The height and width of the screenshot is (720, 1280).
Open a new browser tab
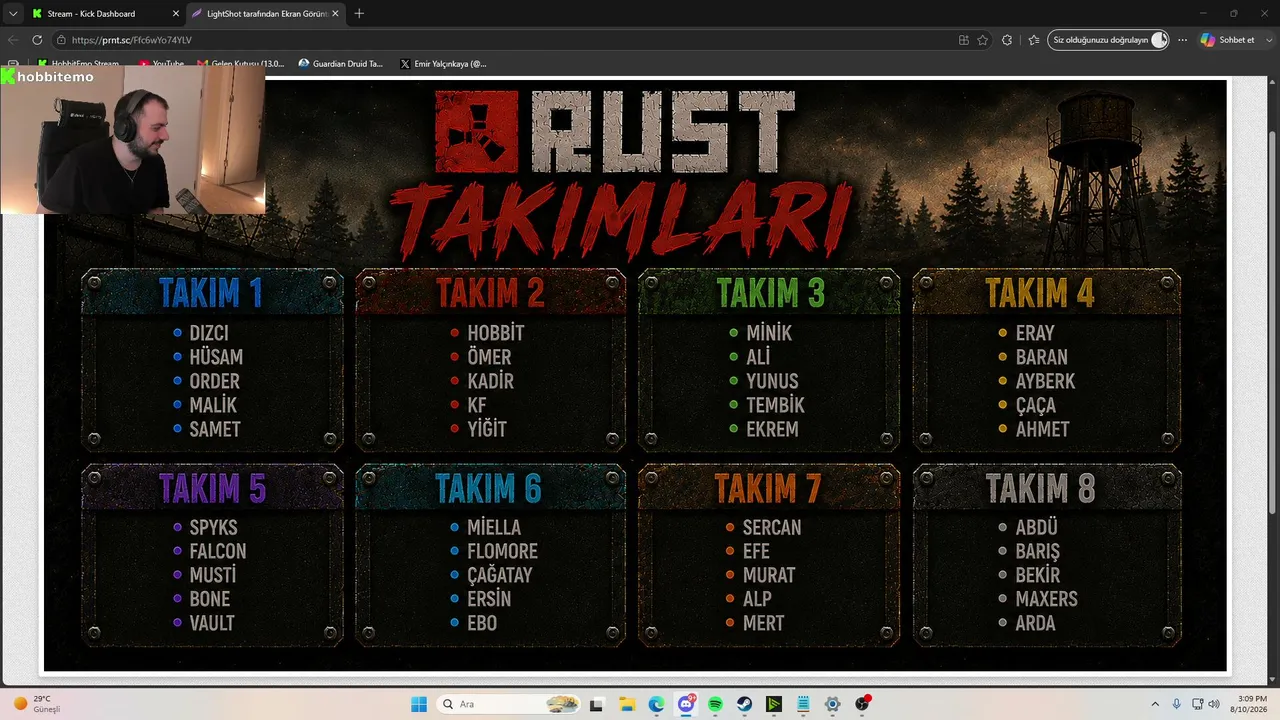pos(359,14)
